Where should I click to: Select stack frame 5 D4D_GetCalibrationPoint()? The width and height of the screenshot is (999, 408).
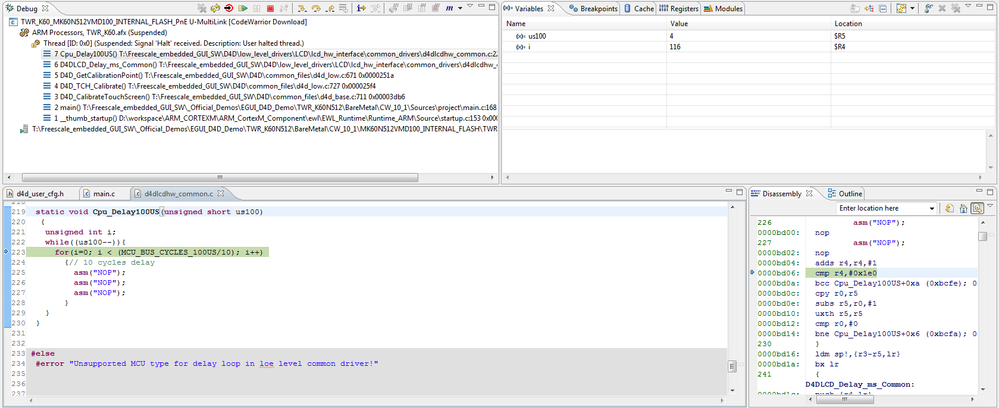coord(217,75)
